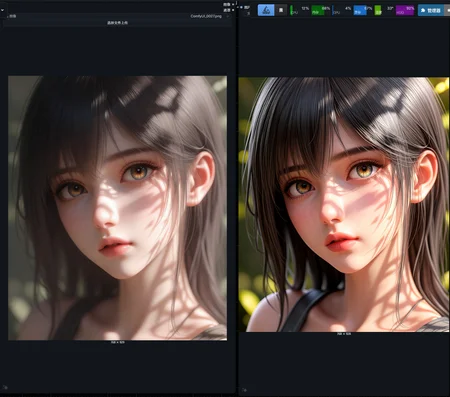The image size is (450, 397).
Task: Click the GPU 4% usage meter
Action: [x=342, y=10]
